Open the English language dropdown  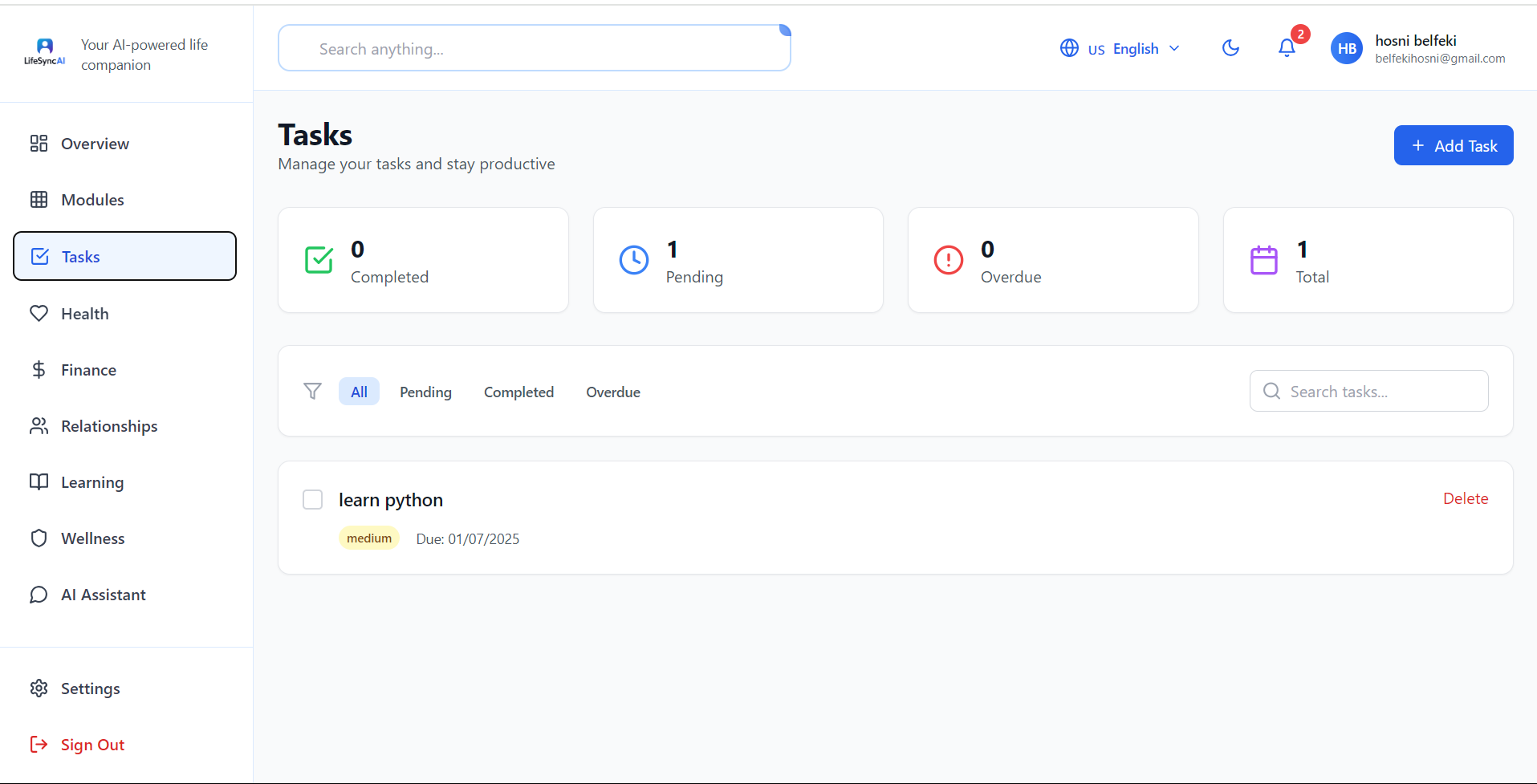coord(1120,48)
